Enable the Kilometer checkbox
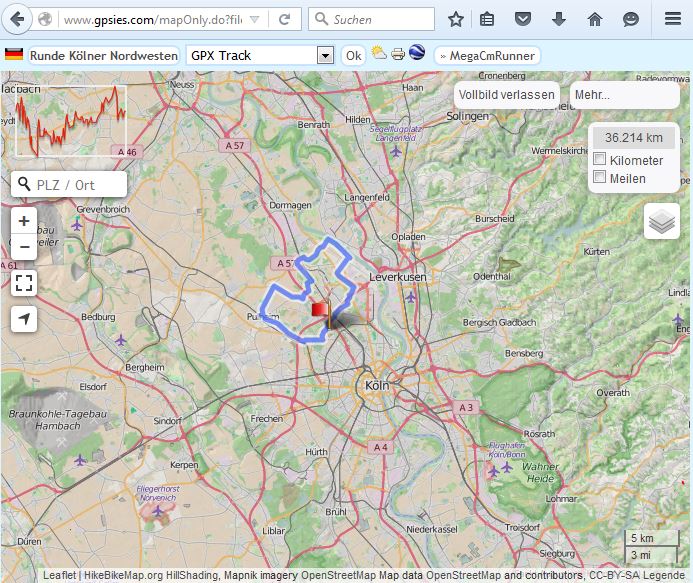This screenshot has height=583, width=693. pyautogui.click(x=599, y=160)
